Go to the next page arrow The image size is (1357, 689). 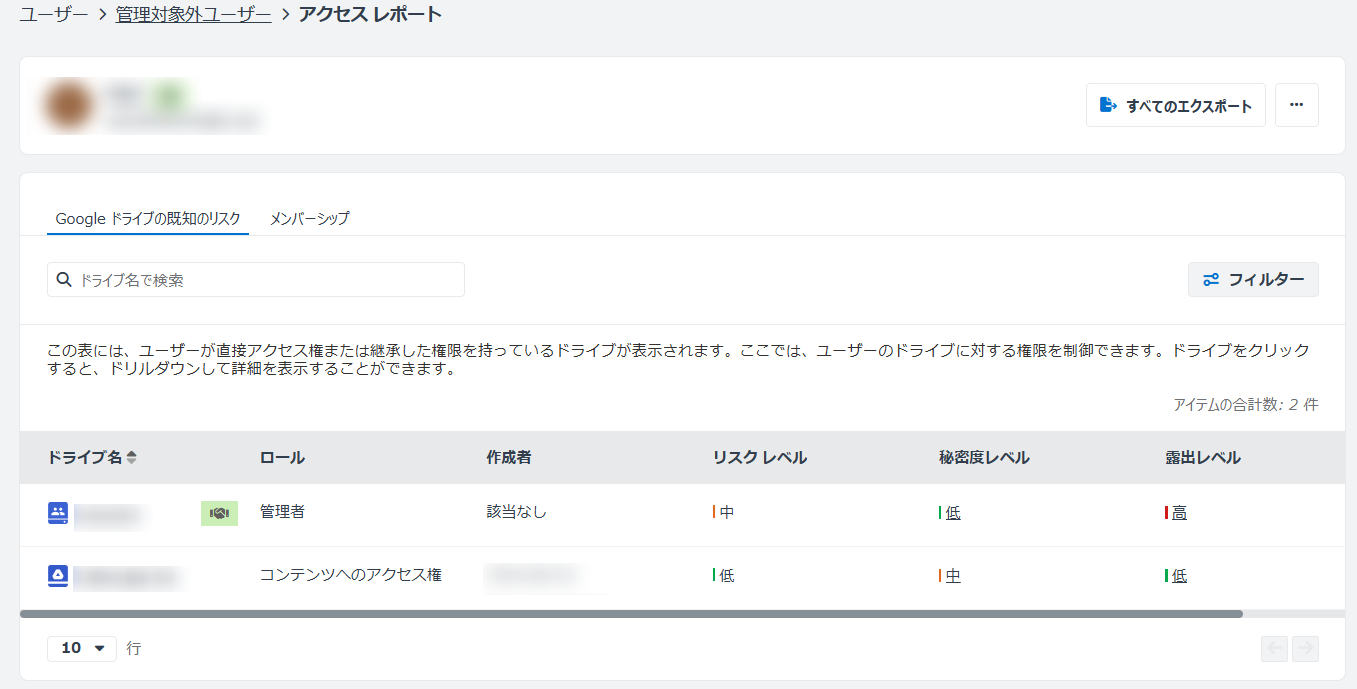pyautogui.click(x=1305, y=648)
